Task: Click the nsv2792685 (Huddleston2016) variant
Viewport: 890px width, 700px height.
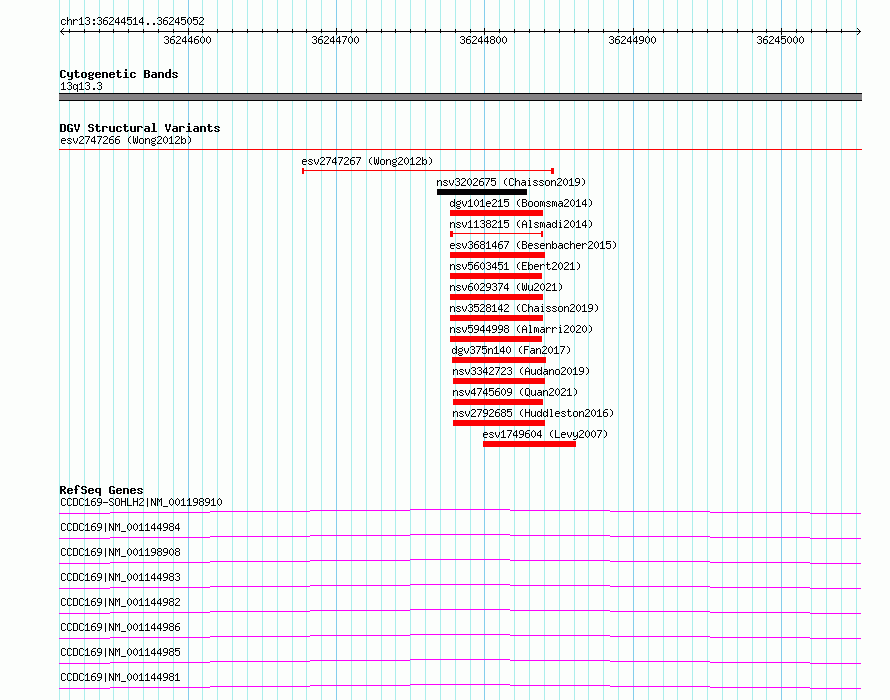Action: pyautogui.click(x=533, y=413)
